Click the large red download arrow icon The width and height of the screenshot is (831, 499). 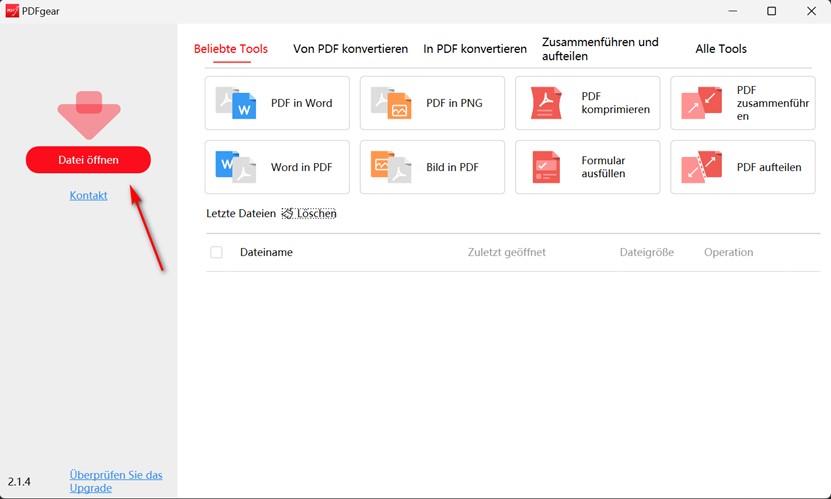pos(89,115)
